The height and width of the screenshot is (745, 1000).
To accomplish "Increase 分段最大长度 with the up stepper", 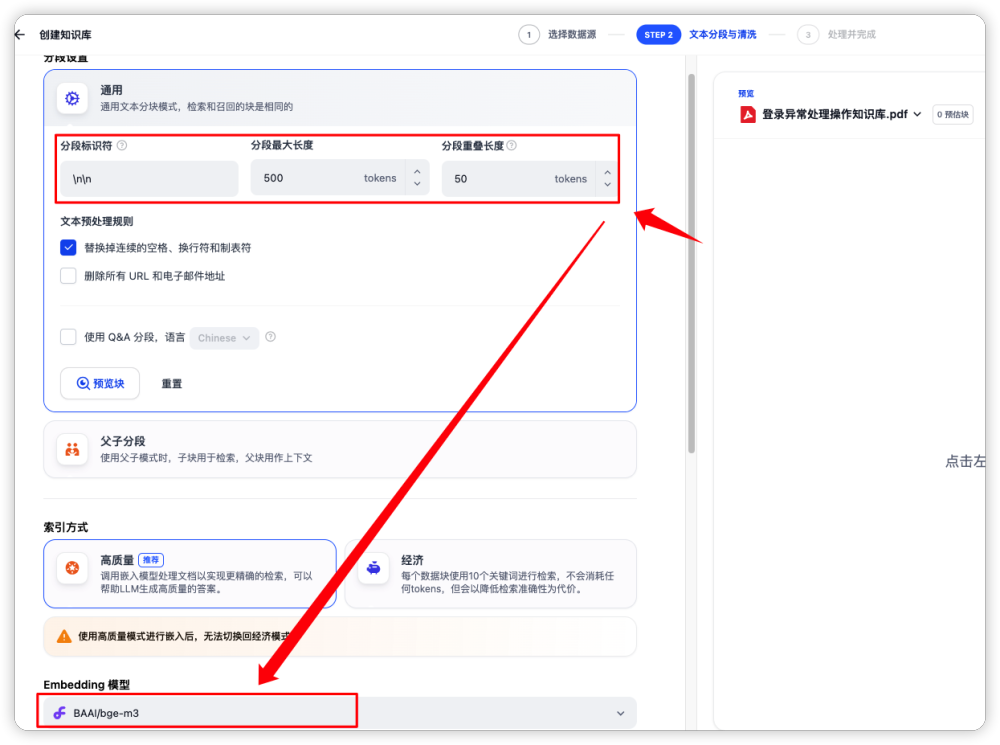I will (417, 172).
